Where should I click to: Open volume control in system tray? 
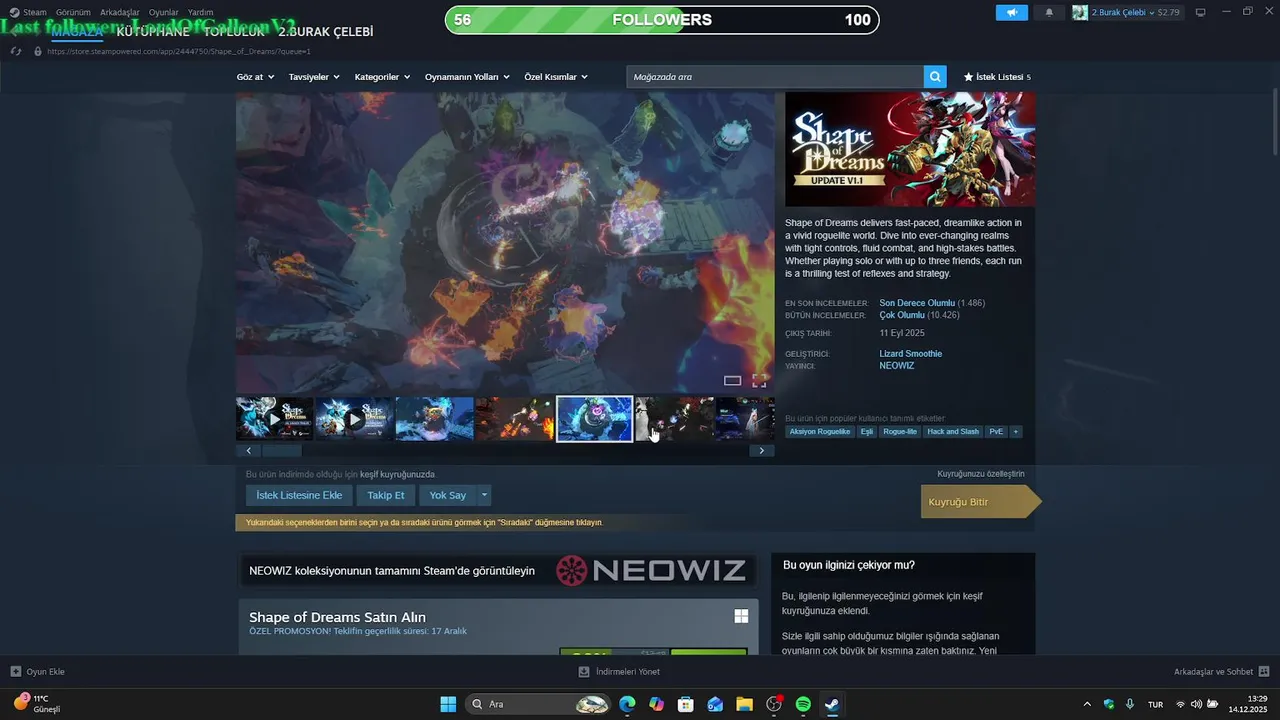coord(1196,704)
